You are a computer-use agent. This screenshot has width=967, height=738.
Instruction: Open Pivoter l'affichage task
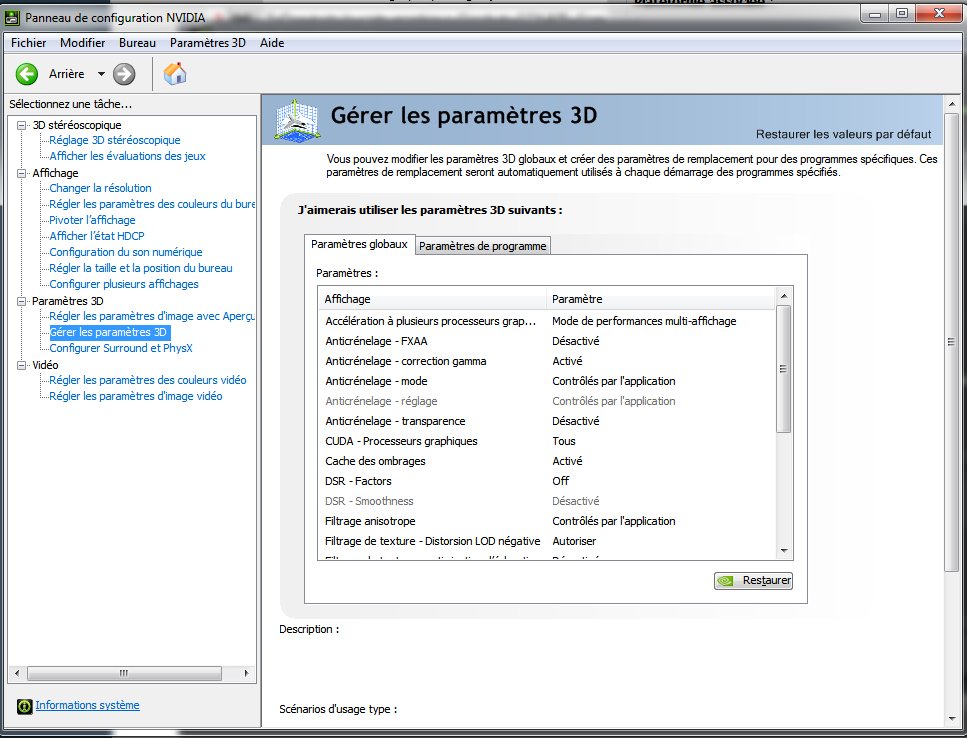pyautogui.click(x=92, y=220)
